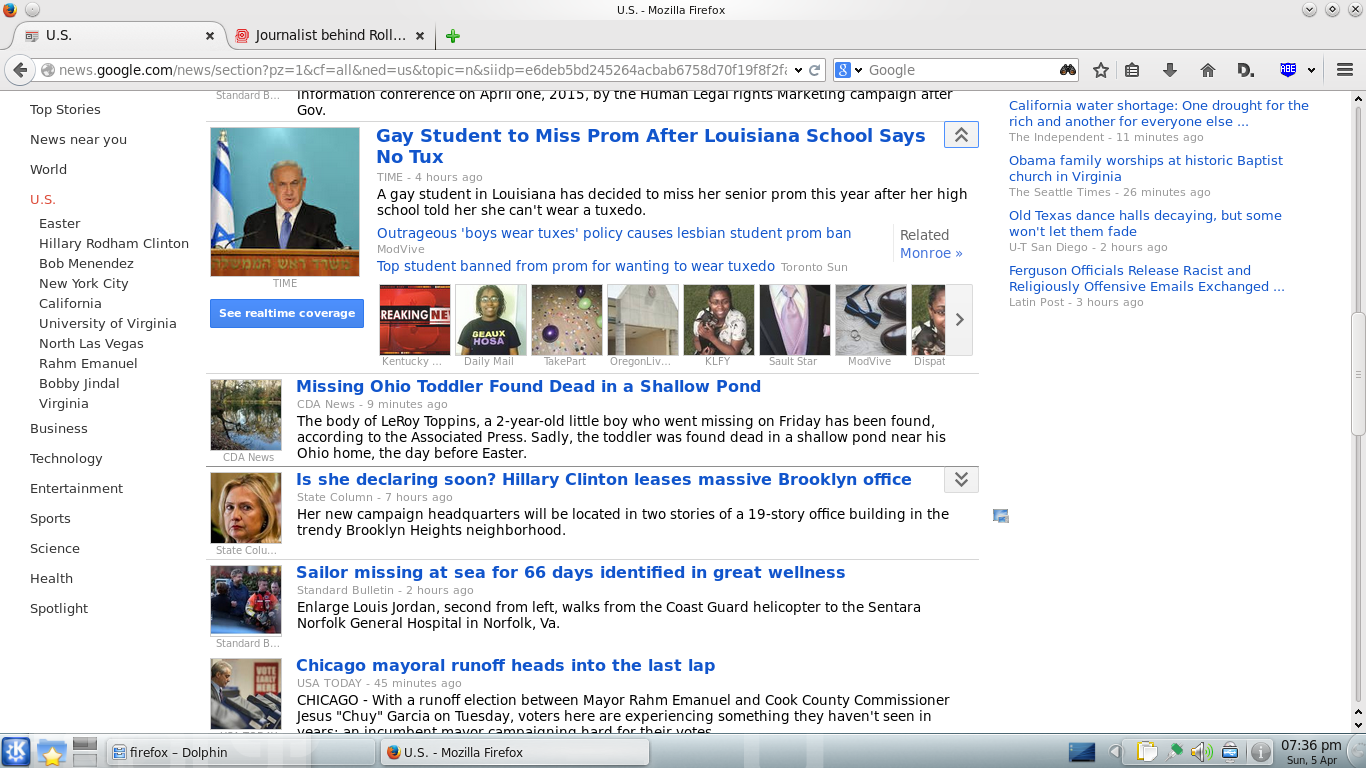The image size is (1366, 768).
Task: Click the vertical scrollbar thumb
Action: coord(1357,374)
